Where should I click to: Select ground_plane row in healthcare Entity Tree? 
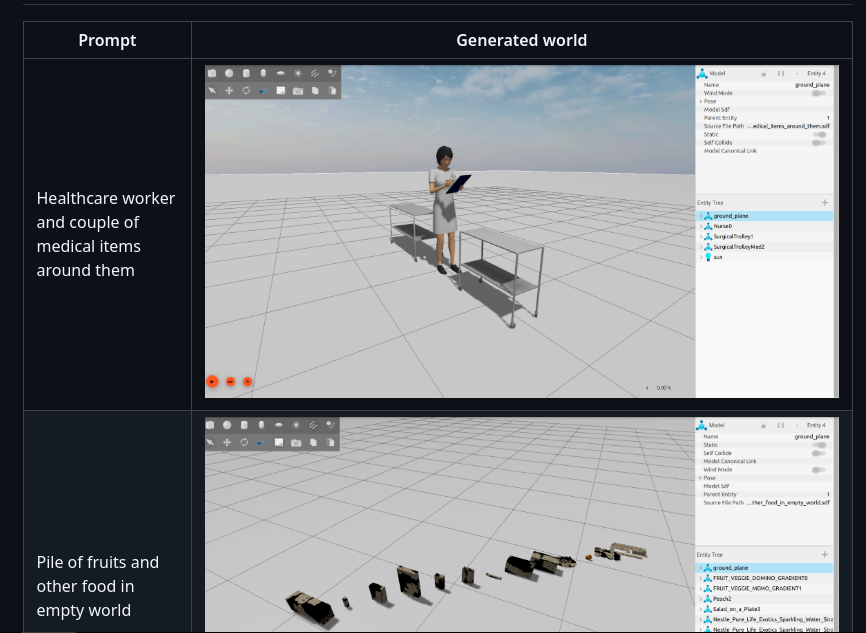tap(765, 216)
